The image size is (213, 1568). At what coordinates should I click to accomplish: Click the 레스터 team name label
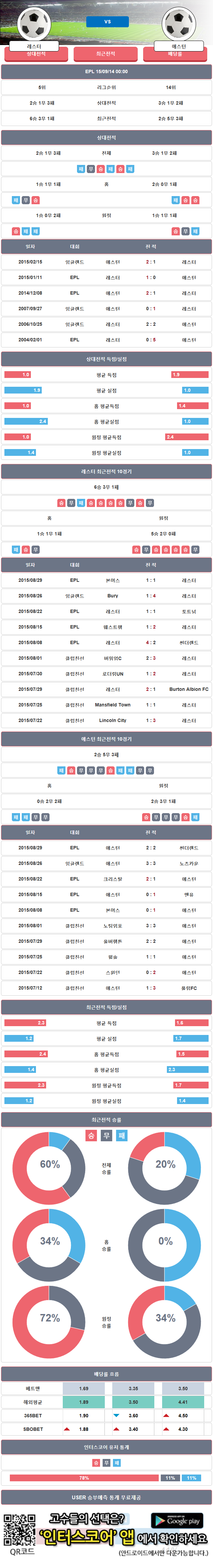coord(34,46)
